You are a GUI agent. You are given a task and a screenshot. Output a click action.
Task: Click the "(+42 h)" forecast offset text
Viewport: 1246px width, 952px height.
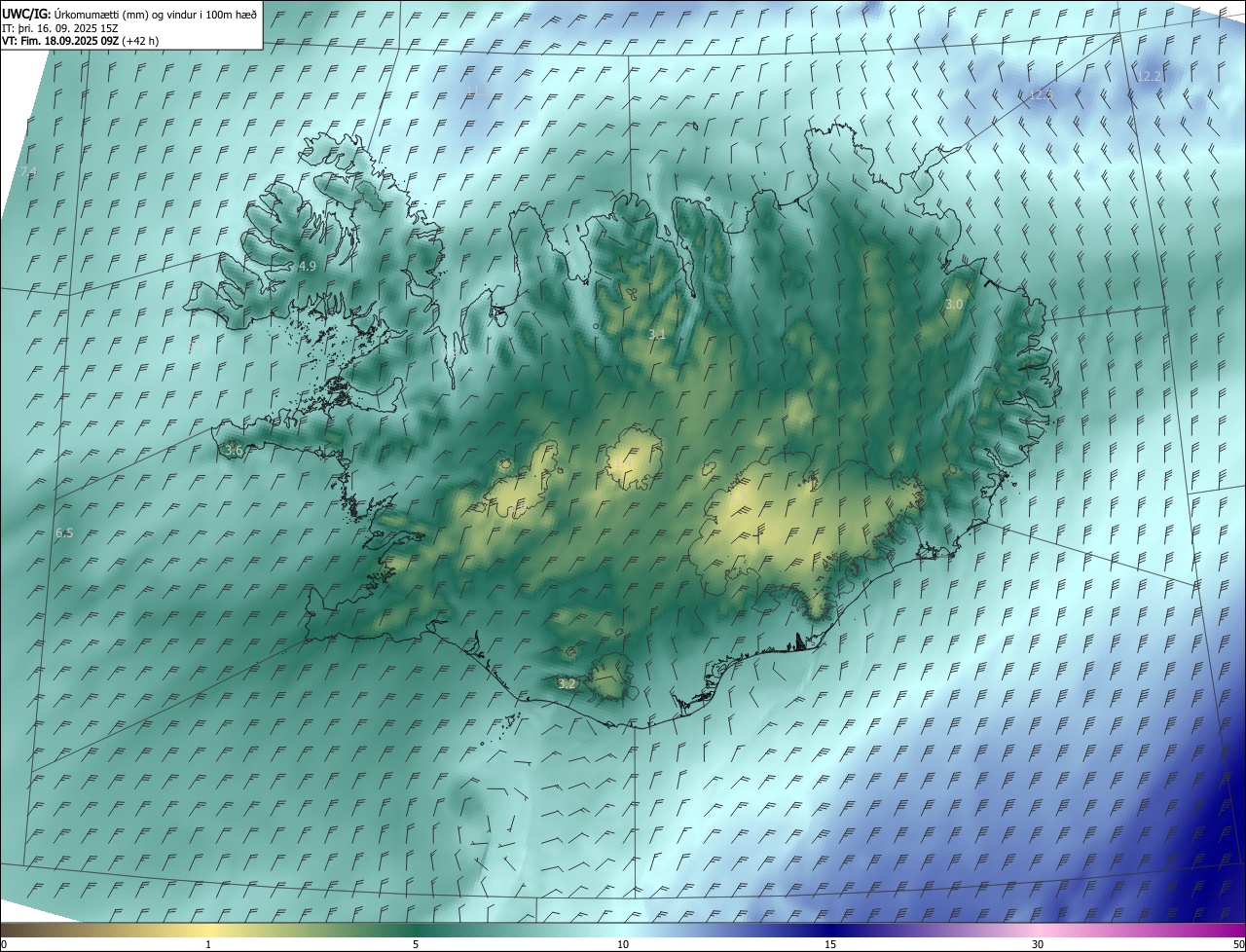[140, 41]
